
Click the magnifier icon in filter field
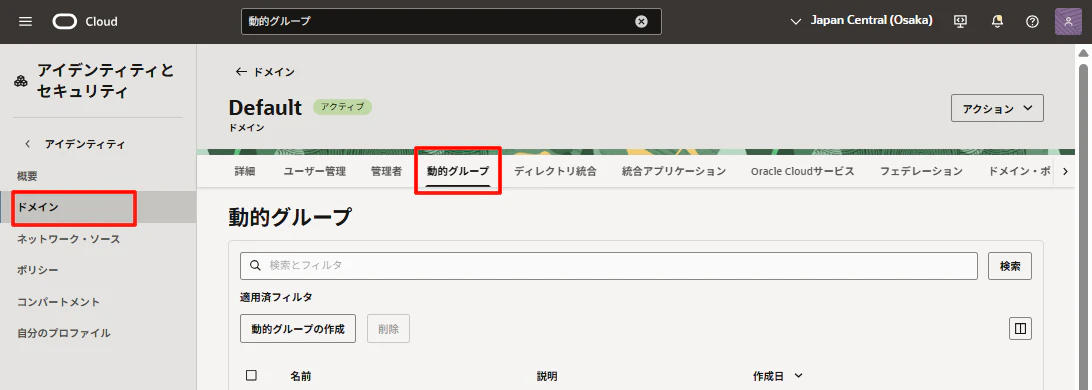point(256,265)
